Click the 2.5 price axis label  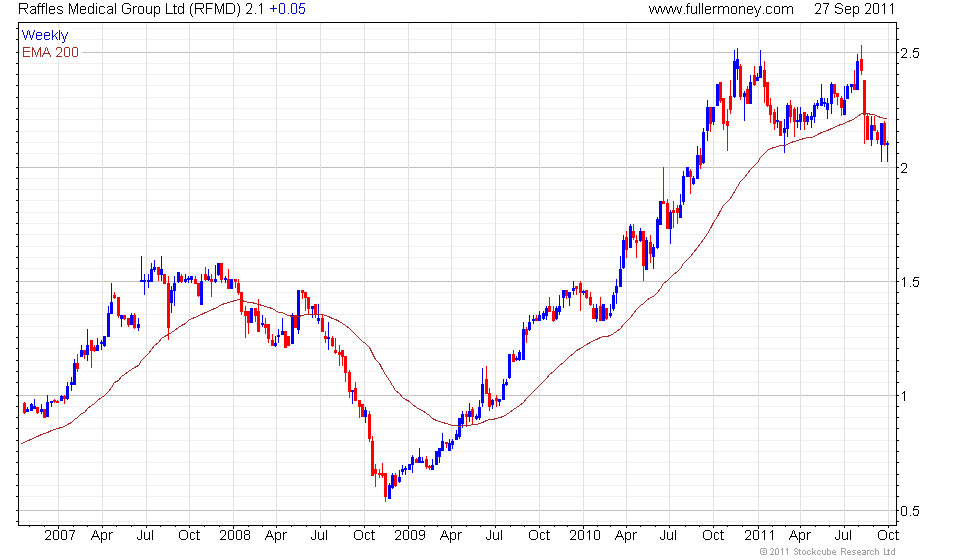(x=910, y=53)
